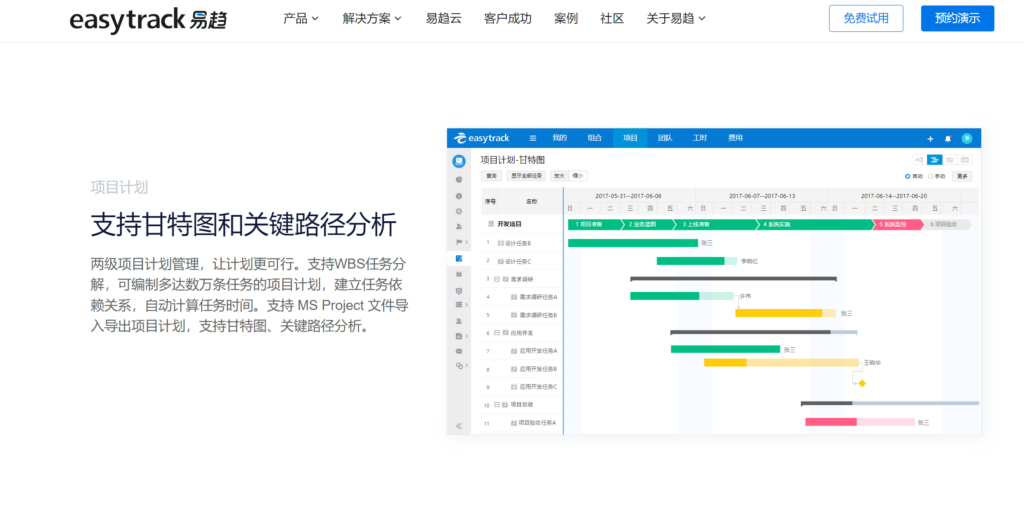Switch to the network diagram view icon
This screenshot has height=508, width=1024.
point(919,160)
